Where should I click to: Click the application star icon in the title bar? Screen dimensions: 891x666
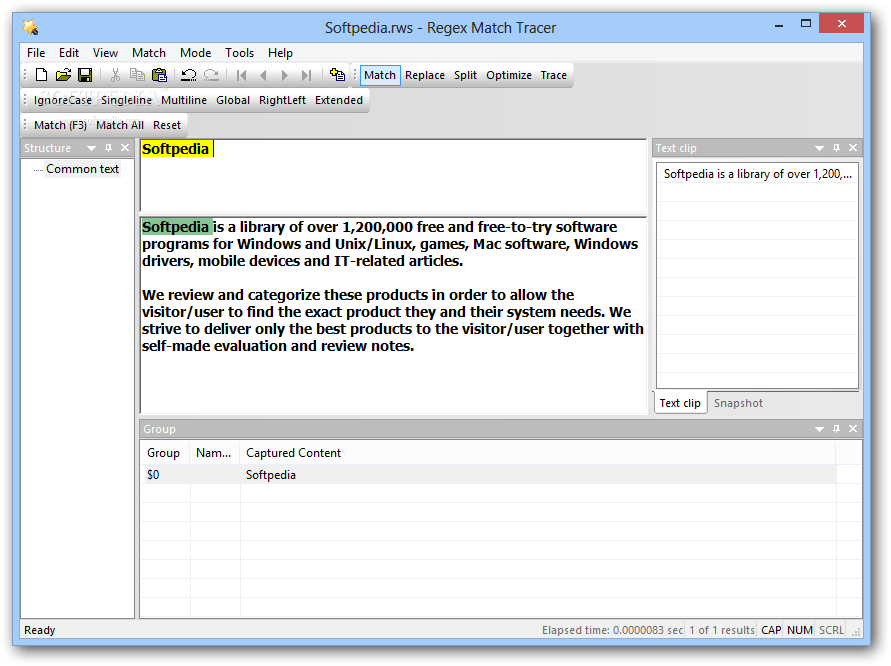pos(30,27)
